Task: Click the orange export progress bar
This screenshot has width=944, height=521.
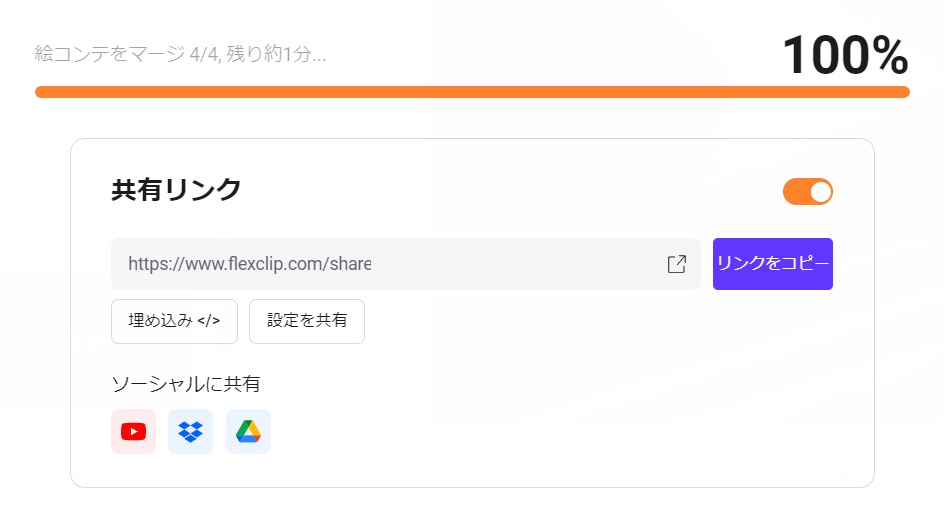Action: pyautogui.click(x=472, y=92)
